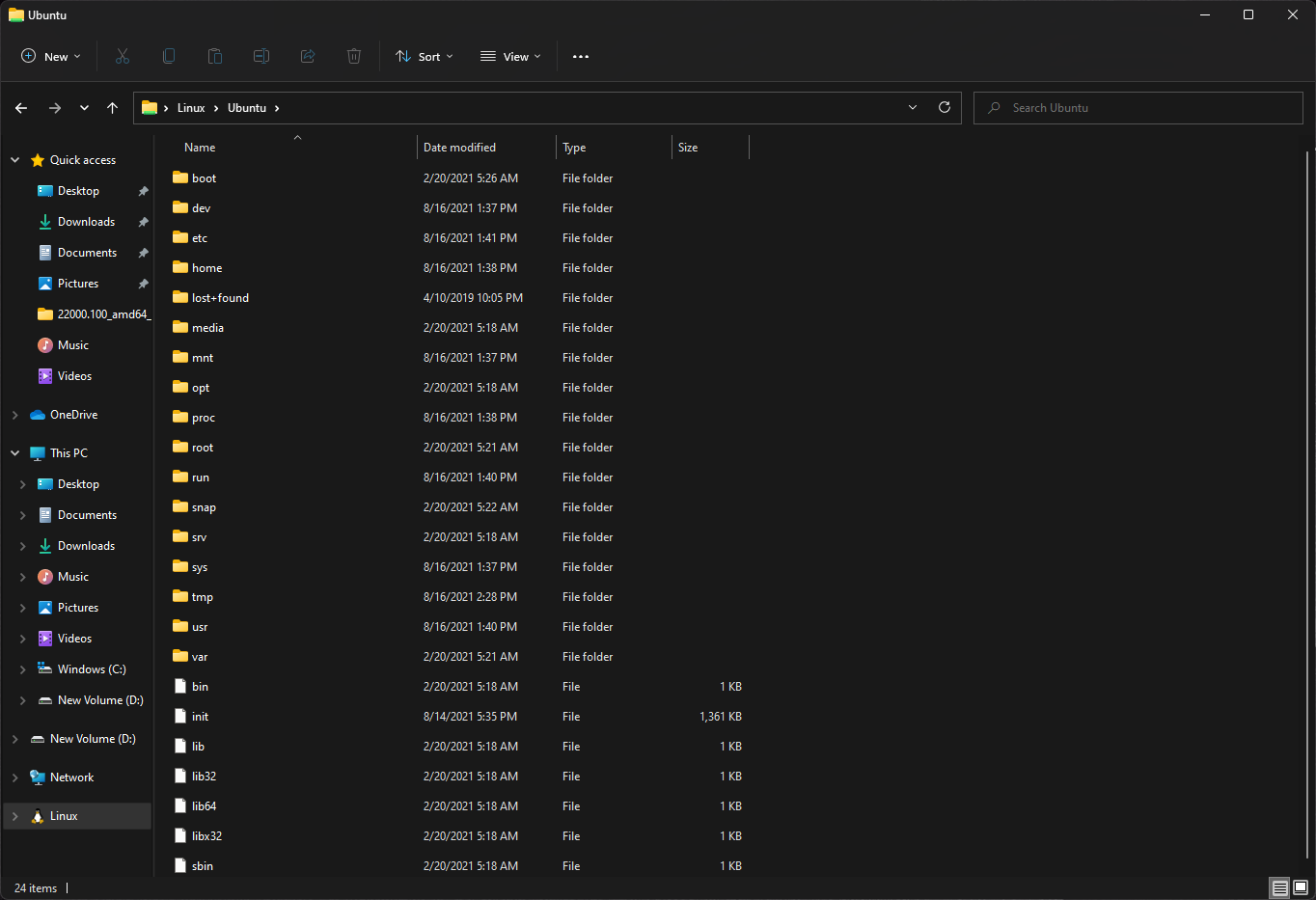Click the Rename icon in the toolbar
Image resolution: width=1316 pixels, height=900 pixels.
(261, 56)
